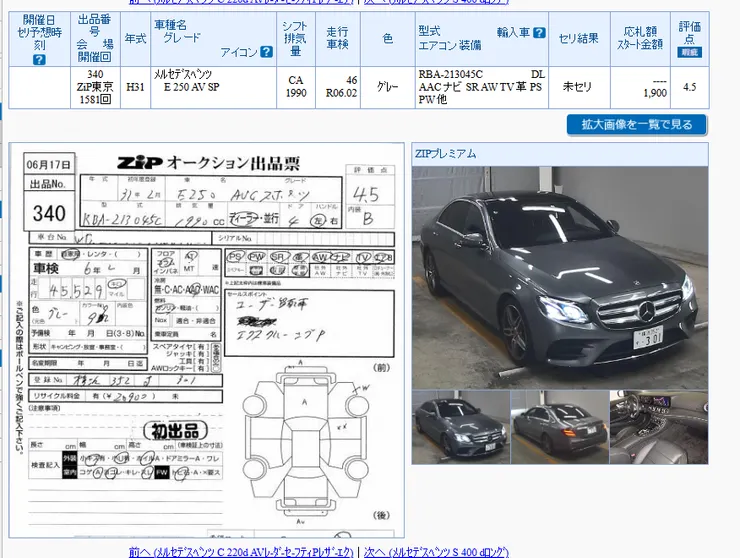Click the 年式 column header
740x558 pixels.
click(135, 39)
